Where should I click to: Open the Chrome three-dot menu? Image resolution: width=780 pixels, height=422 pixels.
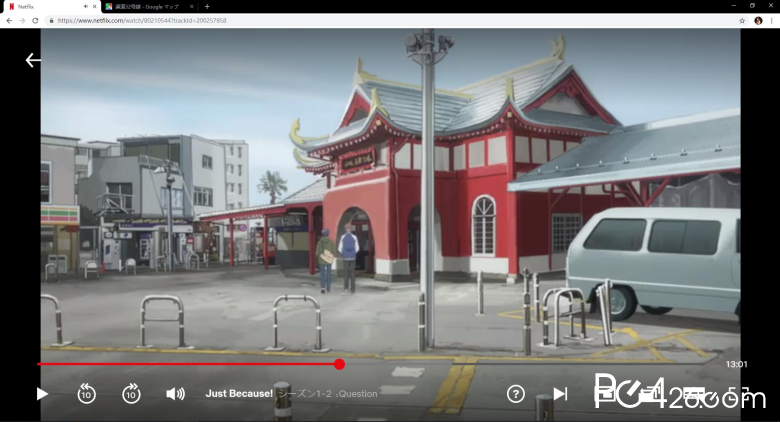[x=772, y=20]
